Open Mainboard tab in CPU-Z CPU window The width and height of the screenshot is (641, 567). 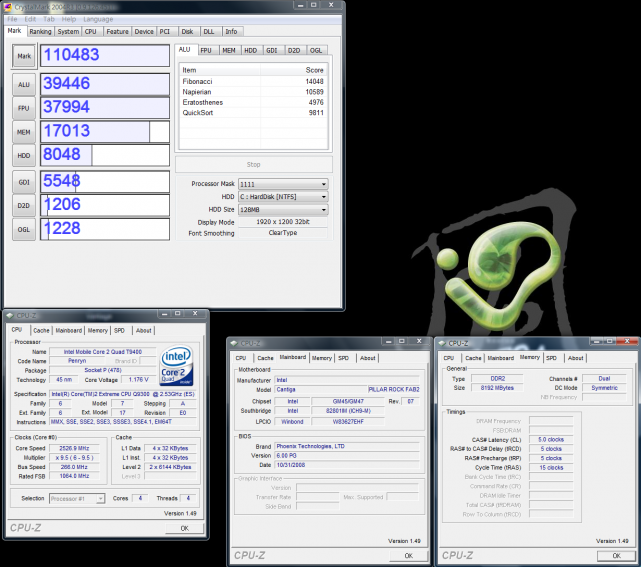[69, 330]
